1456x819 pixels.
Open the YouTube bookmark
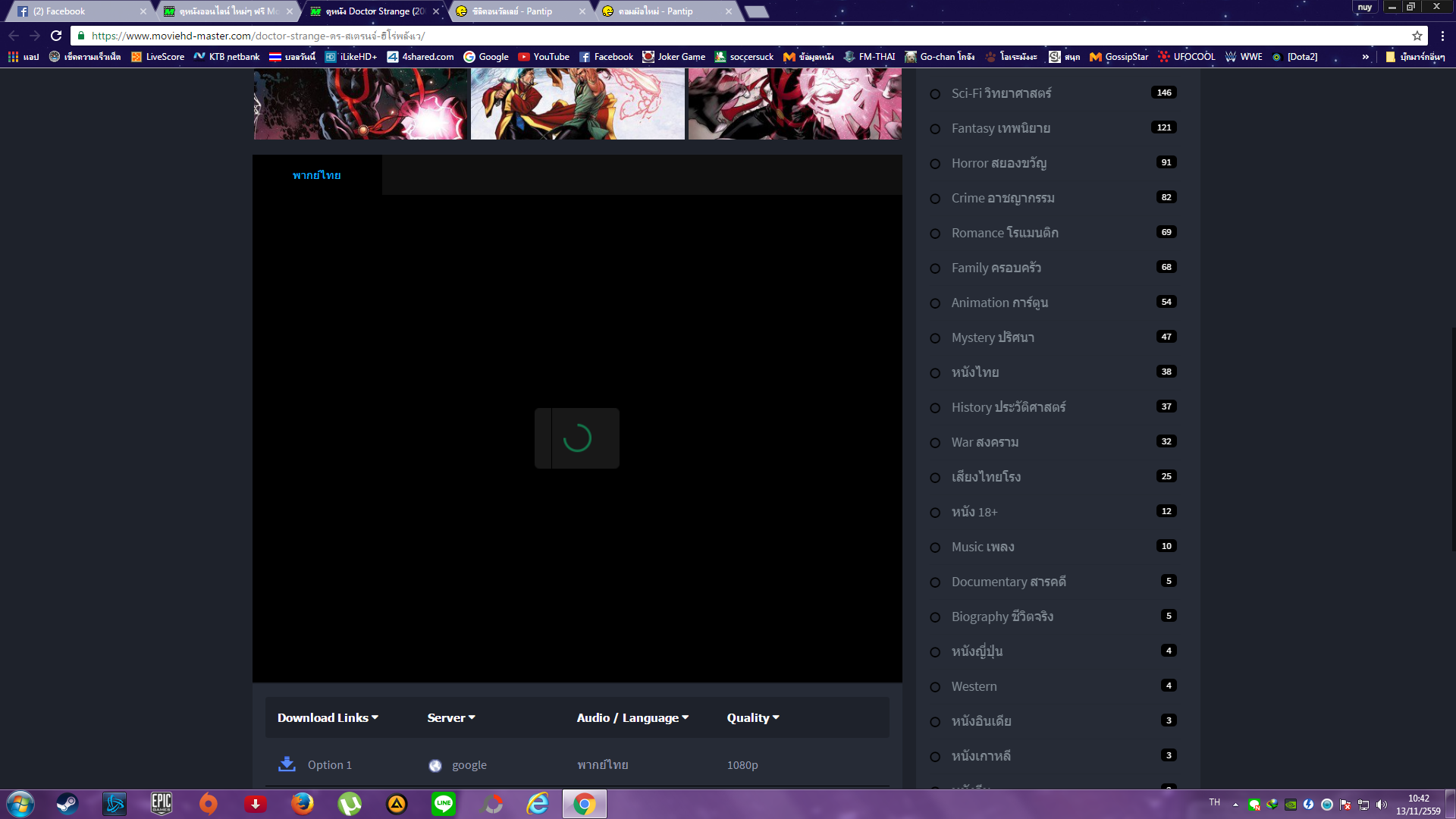tap(544, 57)
